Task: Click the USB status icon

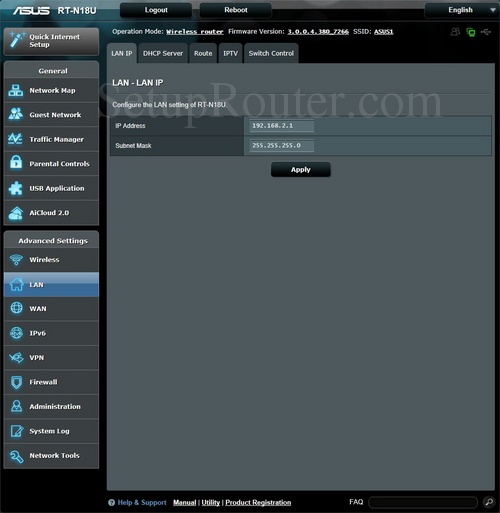Action: point(486,32)
